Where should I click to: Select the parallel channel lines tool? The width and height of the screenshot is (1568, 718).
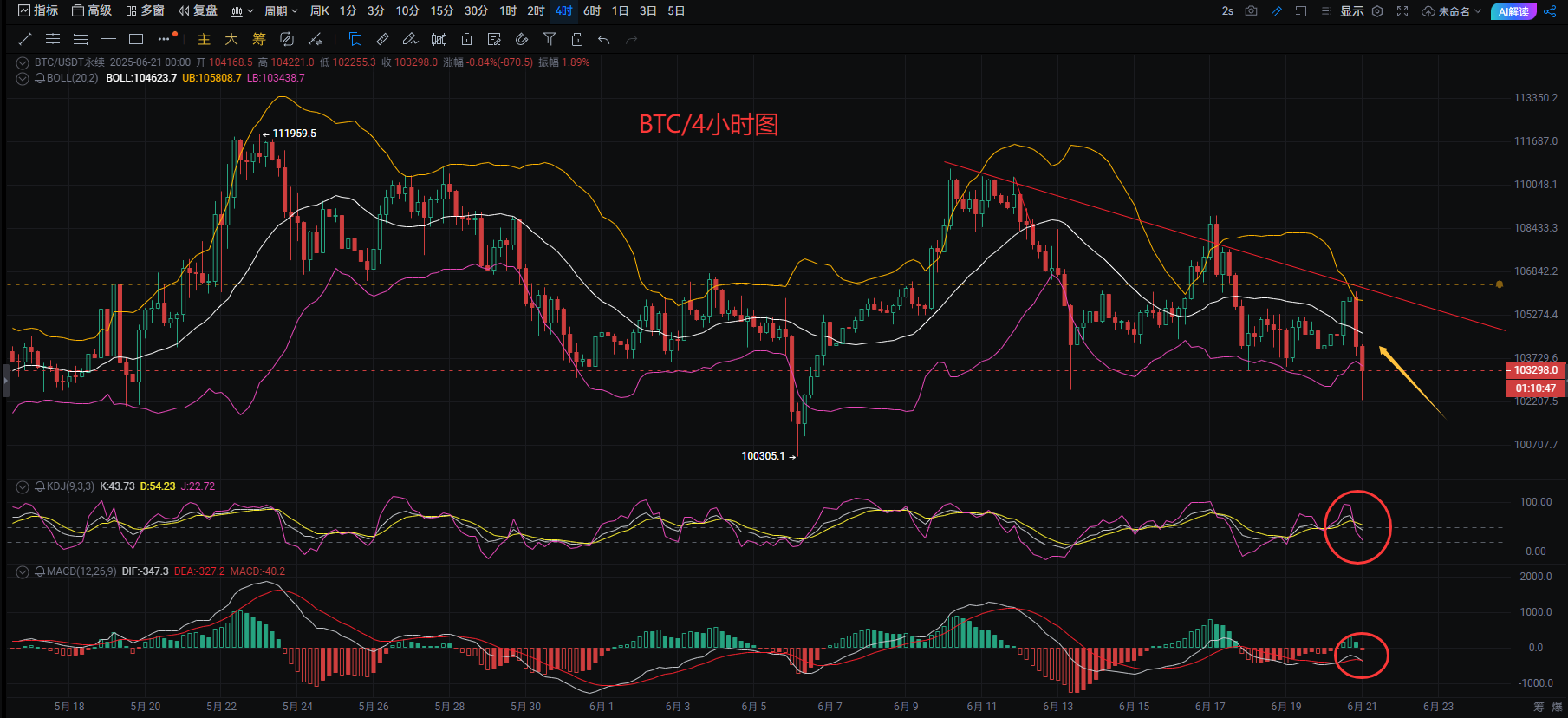click(x=53, y=39)
